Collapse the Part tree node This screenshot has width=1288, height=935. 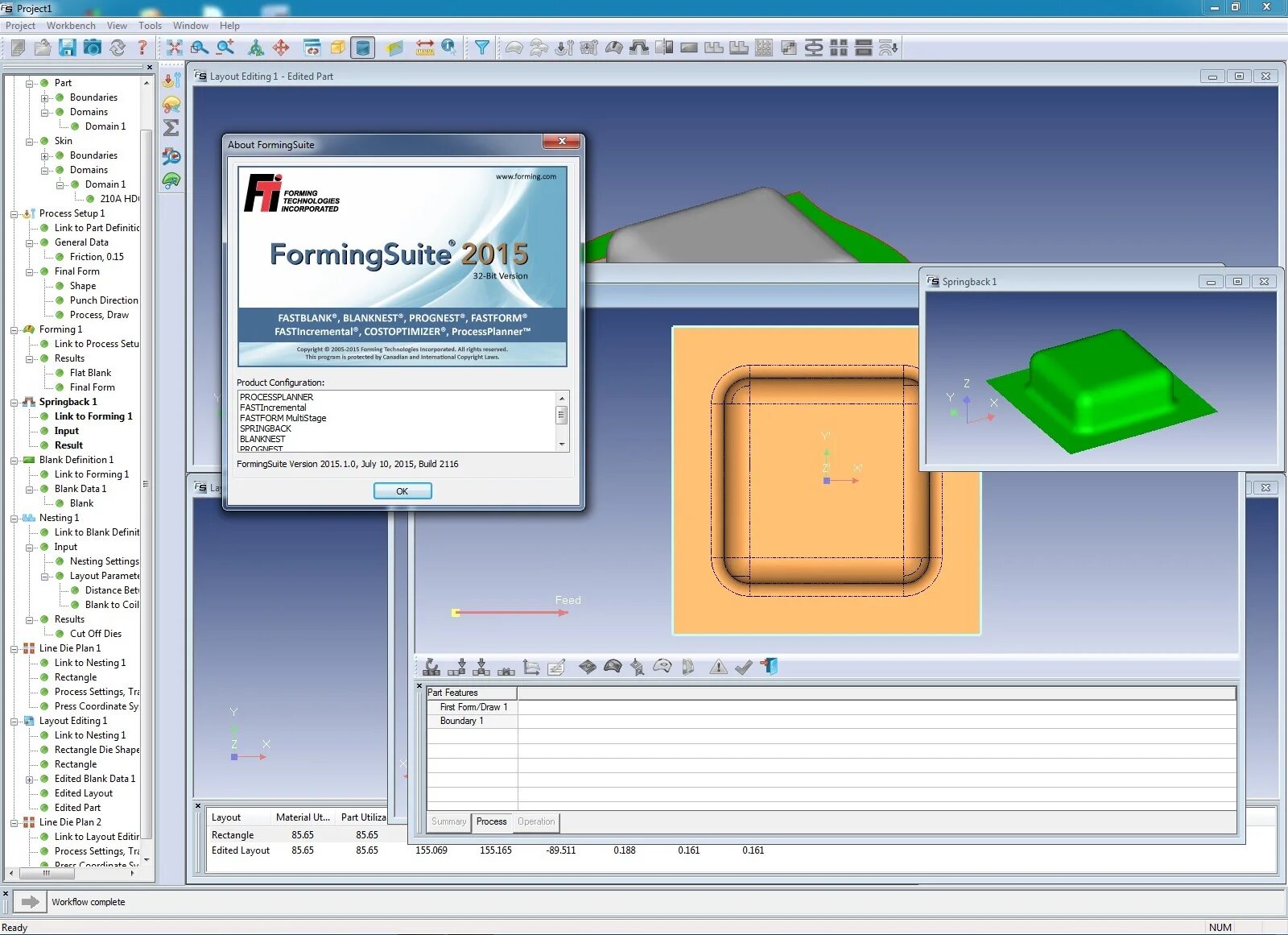coord(30,83)
